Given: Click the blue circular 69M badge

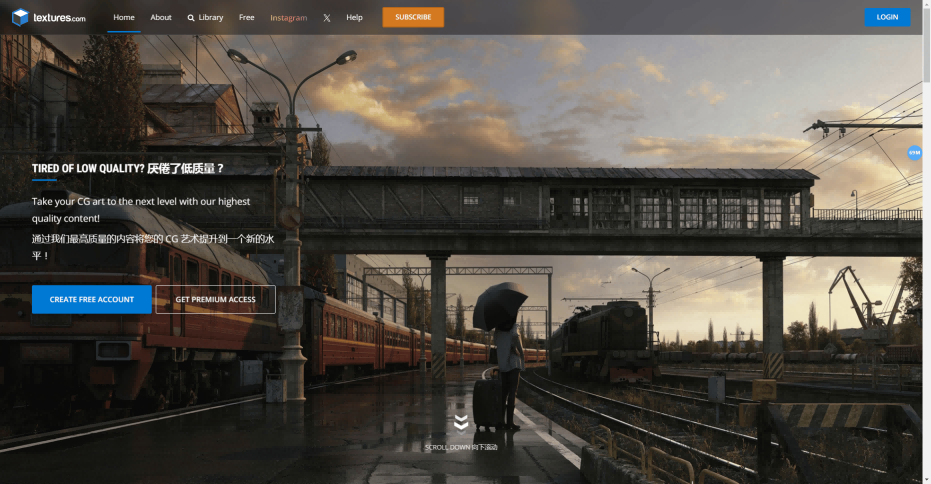Looking at the screenshot, I should click(914, 153).
